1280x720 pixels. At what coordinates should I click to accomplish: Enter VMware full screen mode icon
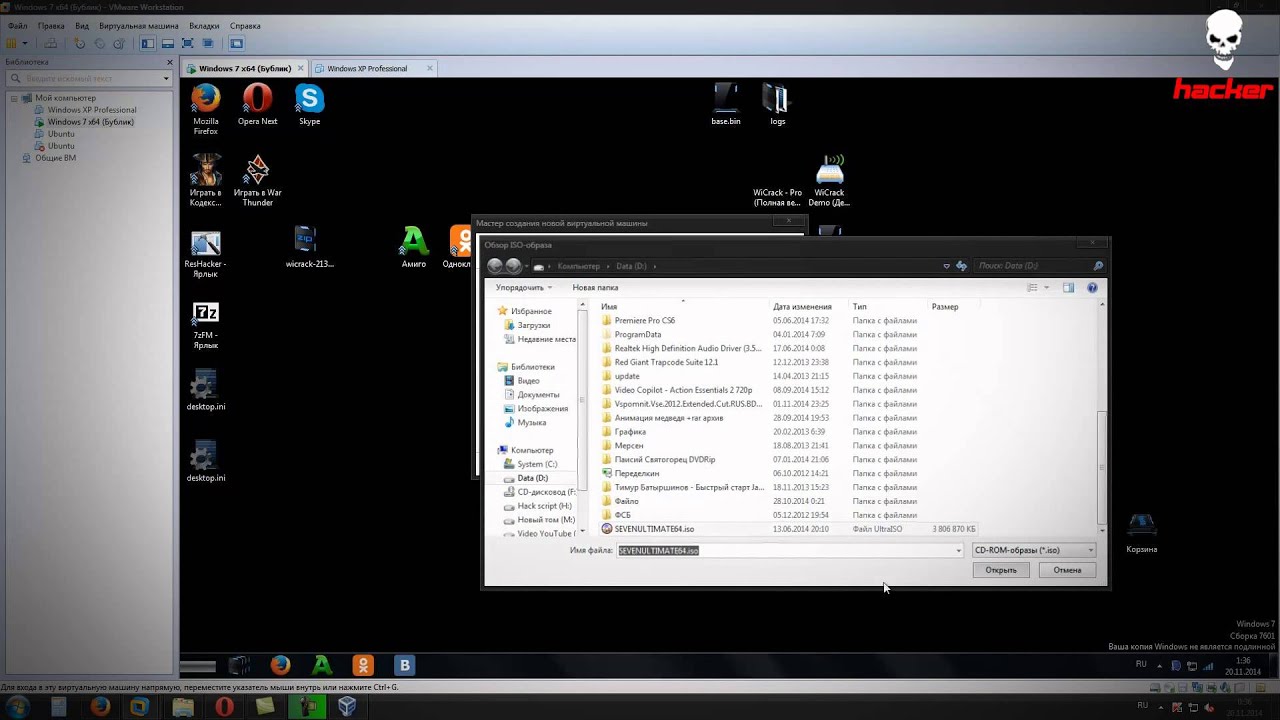click(187, 43)
